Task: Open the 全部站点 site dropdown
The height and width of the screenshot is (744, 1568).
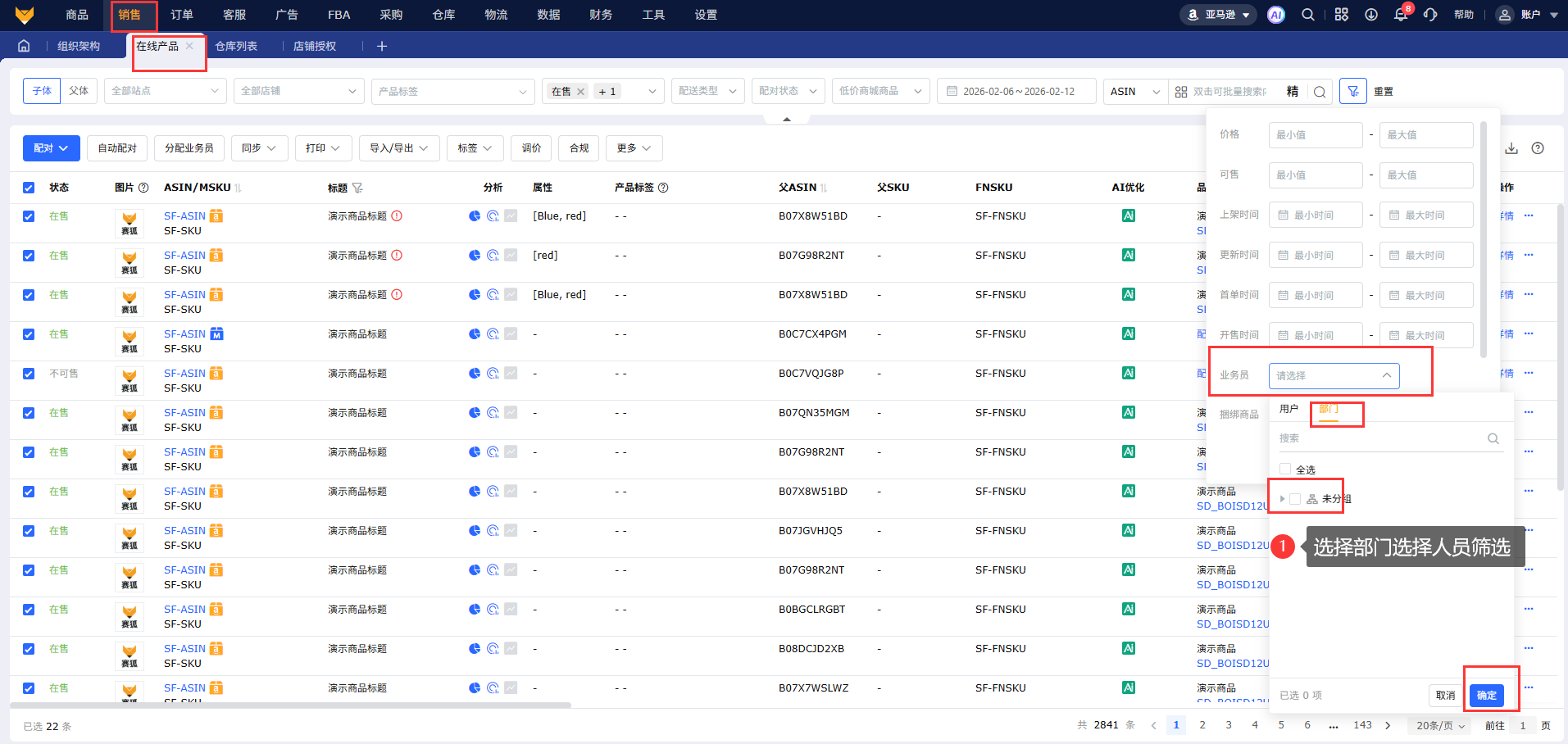Action: point(165,91)
